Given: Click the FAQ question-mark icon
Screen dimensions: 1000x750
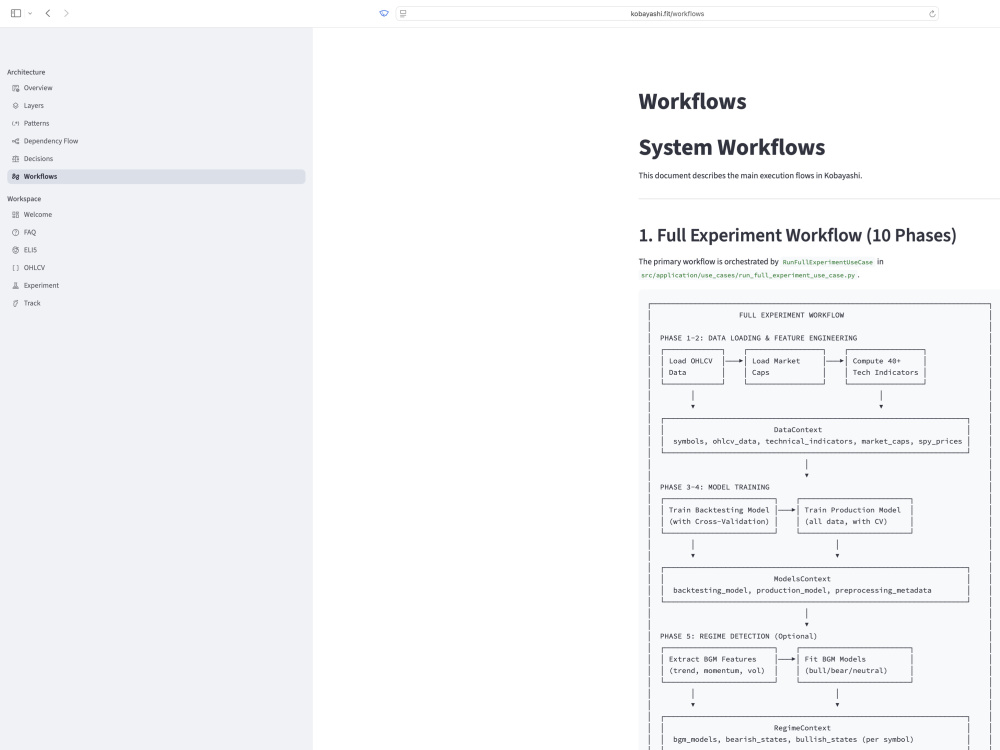Looking at the screenshot, I should 15,233.
